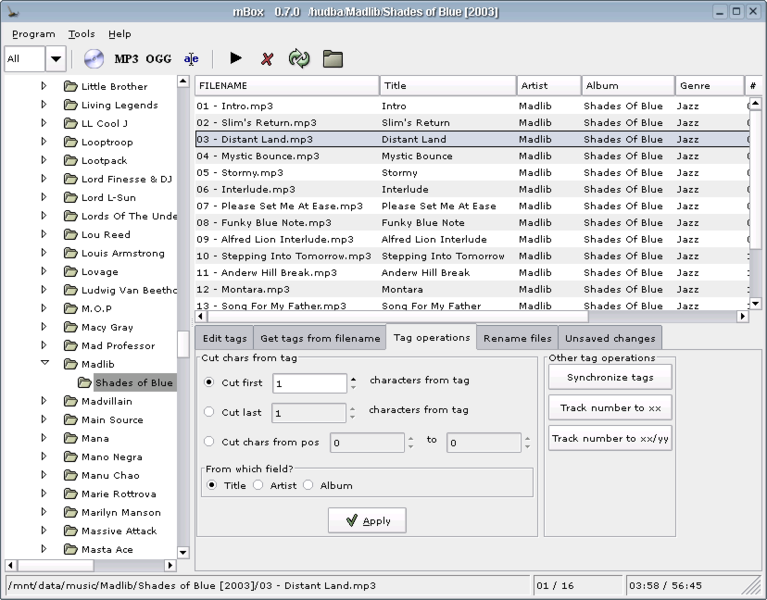Viewport: 767px width, 600px height.
Task: Select the 12 - Montara.mp3 file
Action: (472, 289)
